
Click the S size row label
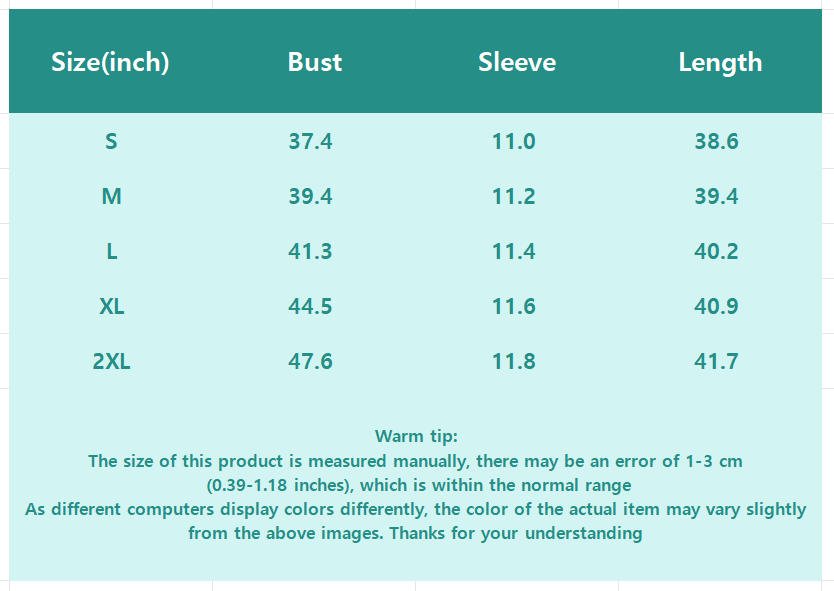(111, 142)
